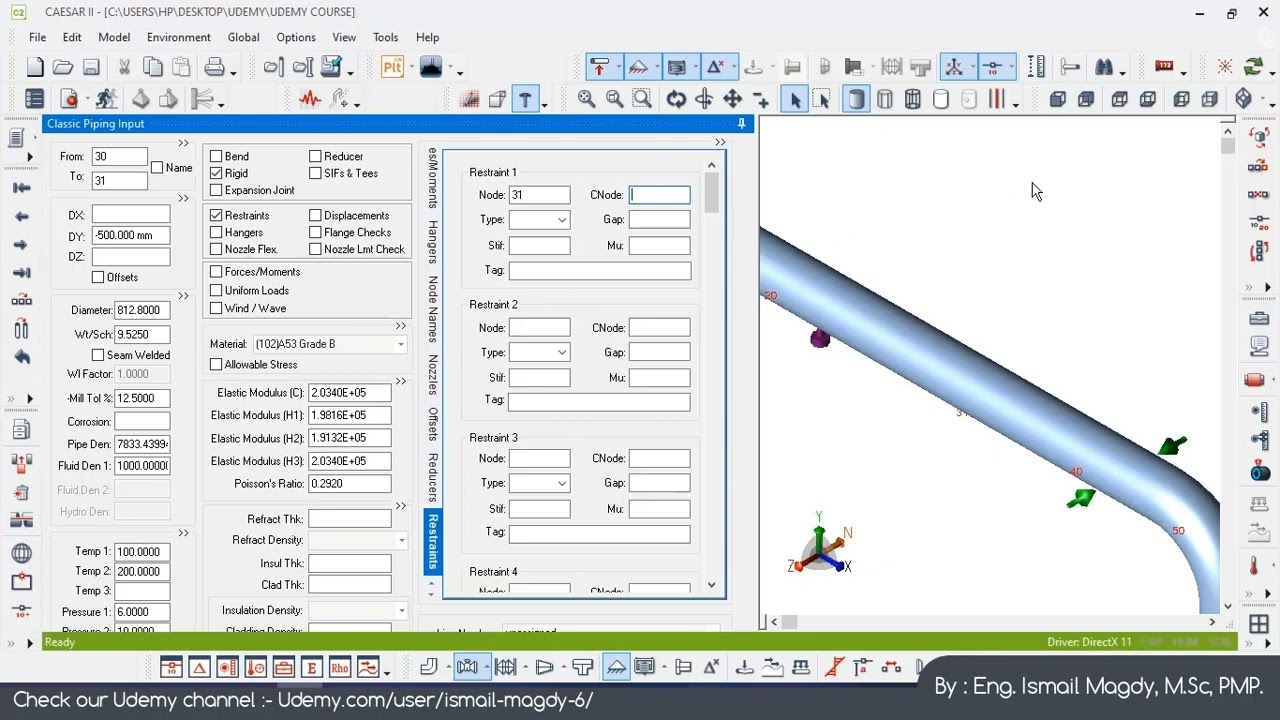Open the Options menu
Image resolution: width=1280 pixels, height=720 pixels.
click(x=296, y=37)
